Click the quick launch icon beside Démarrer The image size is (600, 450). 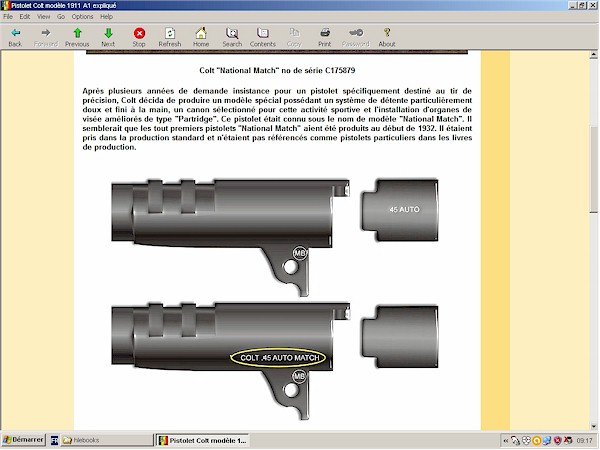(x=54, y=440)
